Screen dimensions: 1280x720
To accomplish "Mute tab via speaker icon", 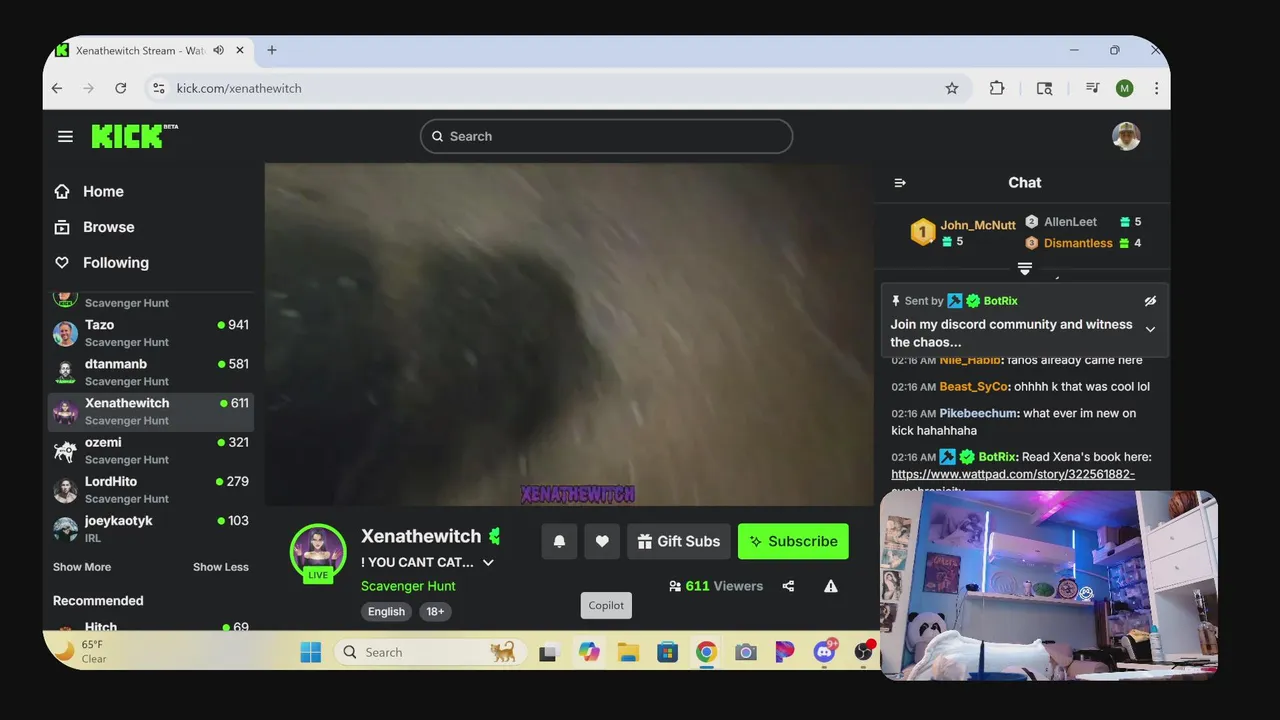I will coord(219,50).
